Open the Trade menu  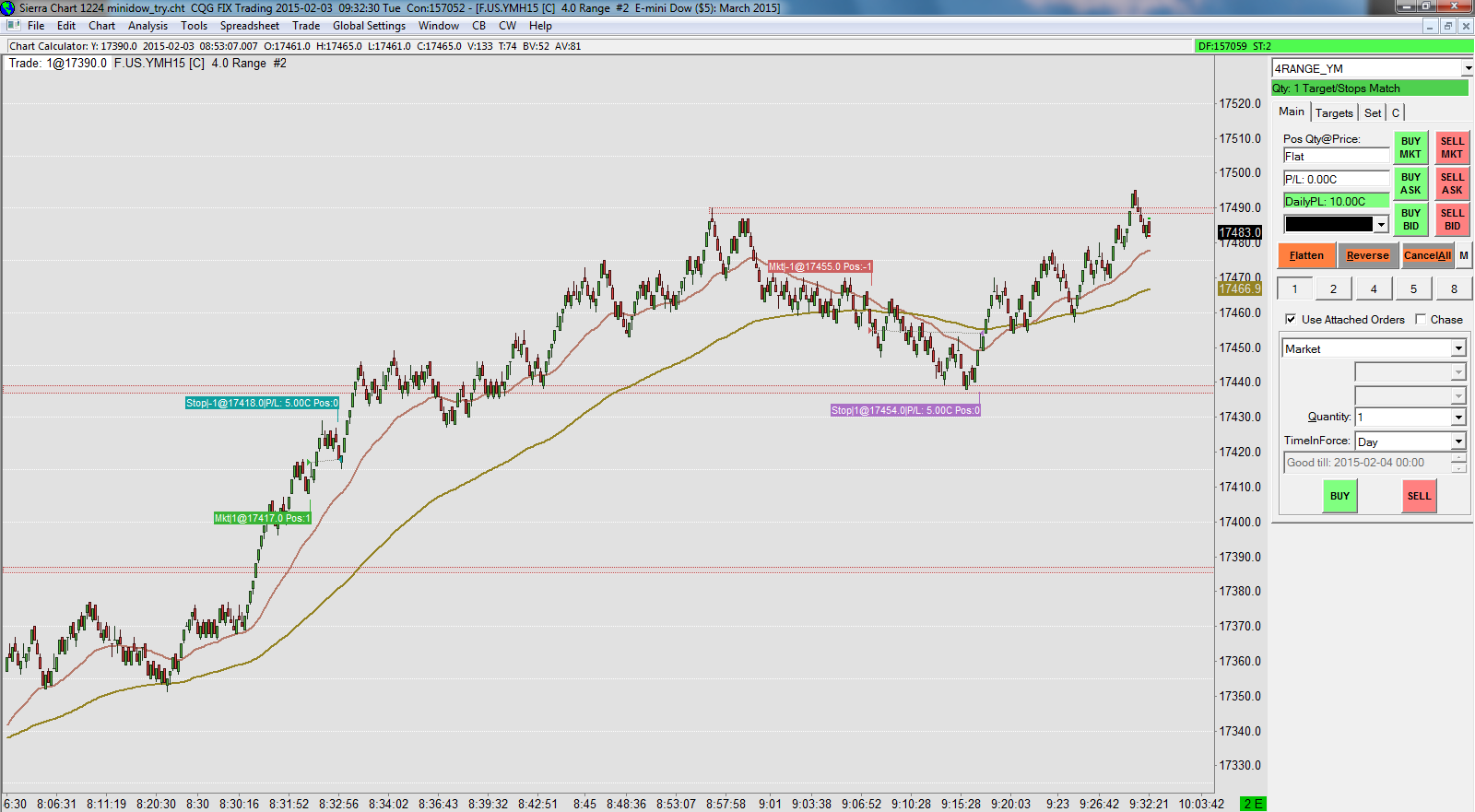(x=306, y=26)
